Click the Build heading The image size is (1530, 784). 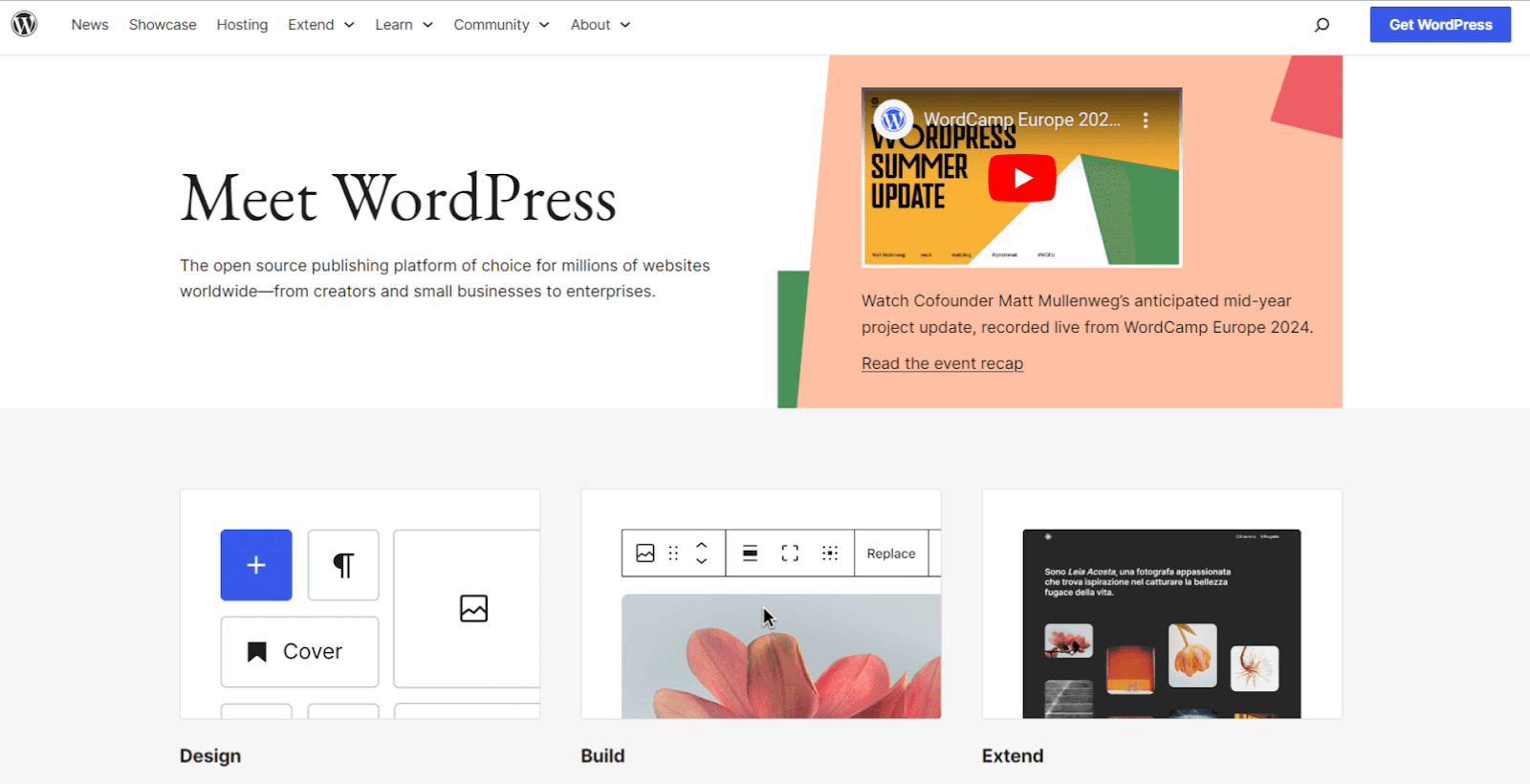(602, 755)
